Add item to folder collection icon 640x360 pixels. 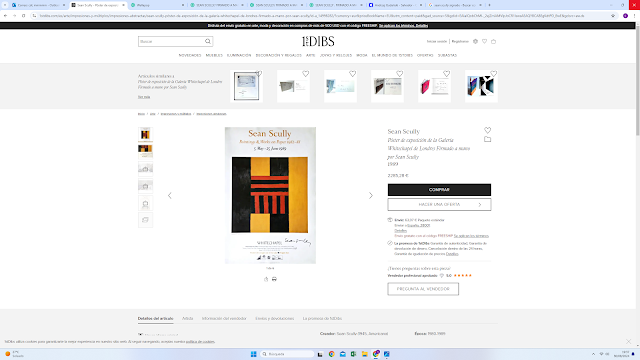point(487,139)
